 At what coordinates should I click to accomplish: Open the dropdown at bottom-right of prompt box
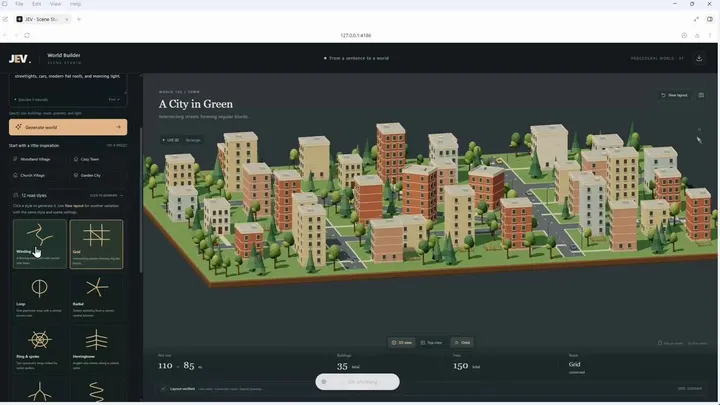(114, 100)
